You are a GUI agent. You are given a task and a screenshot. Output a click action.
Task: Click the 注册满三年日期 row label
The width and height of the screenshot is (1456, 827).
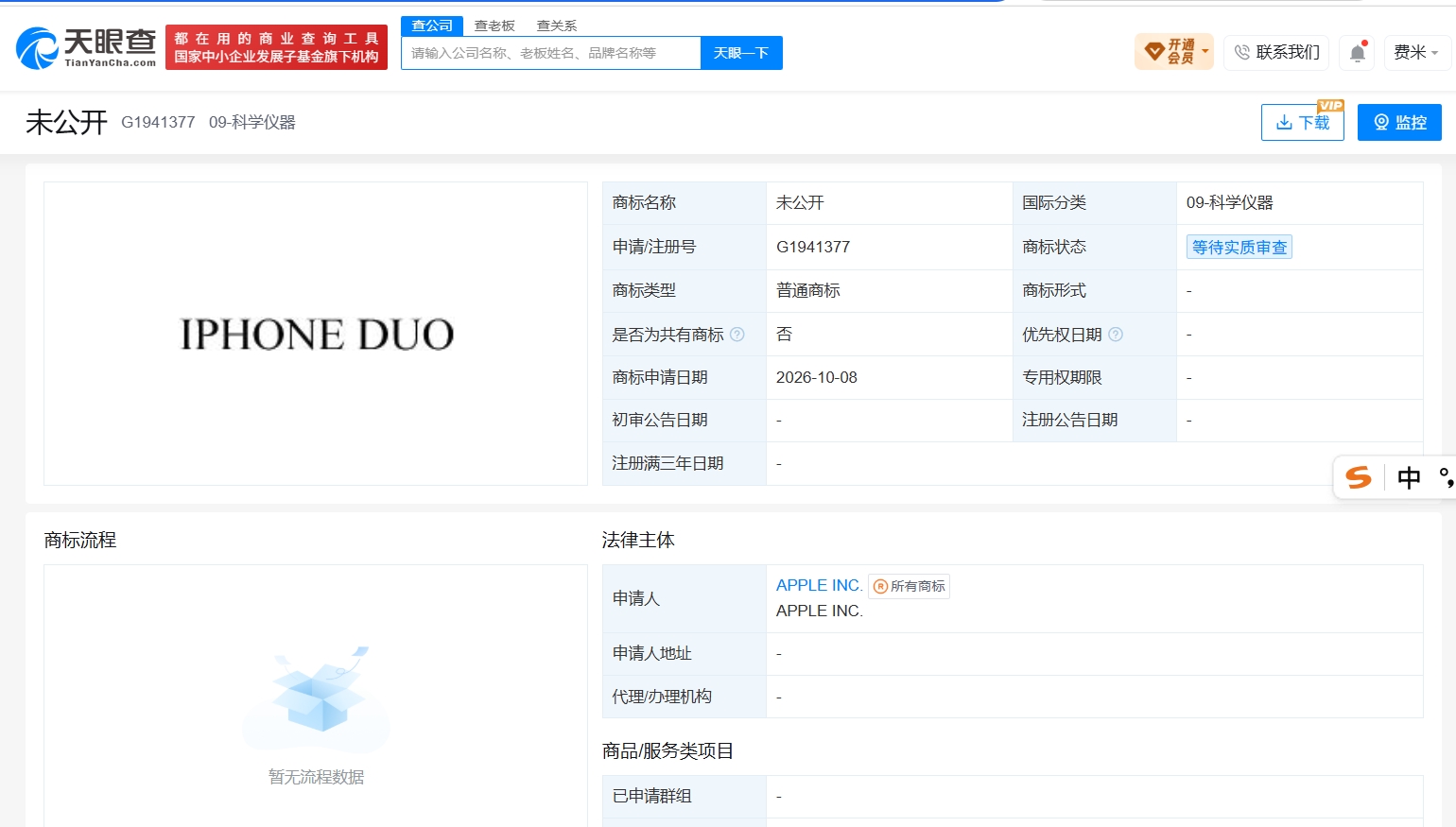click(x=668, y=463)
